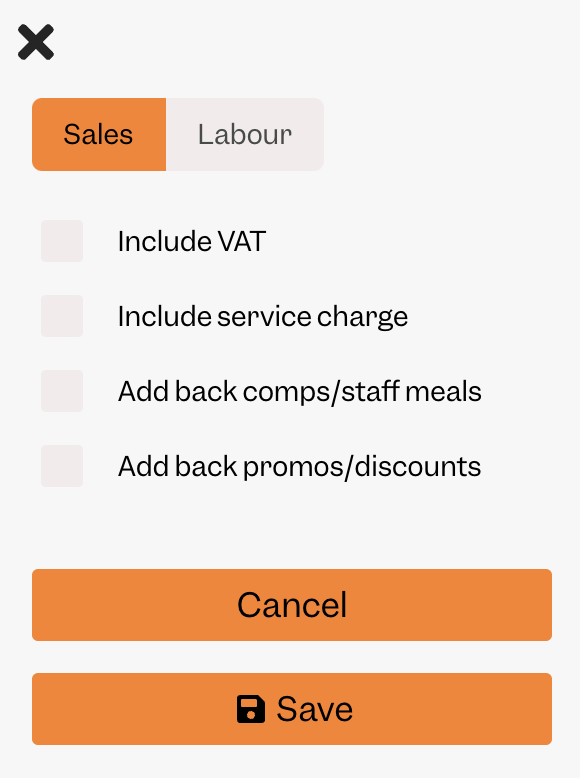
Task: Toggle the Add back promos/discounts checkbox
Action: (x=62, y=466)
